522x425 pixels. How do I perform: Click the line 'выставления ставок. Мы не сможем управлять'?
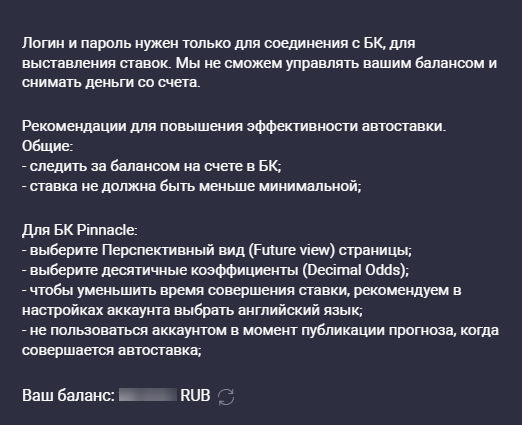click(260, 63)
